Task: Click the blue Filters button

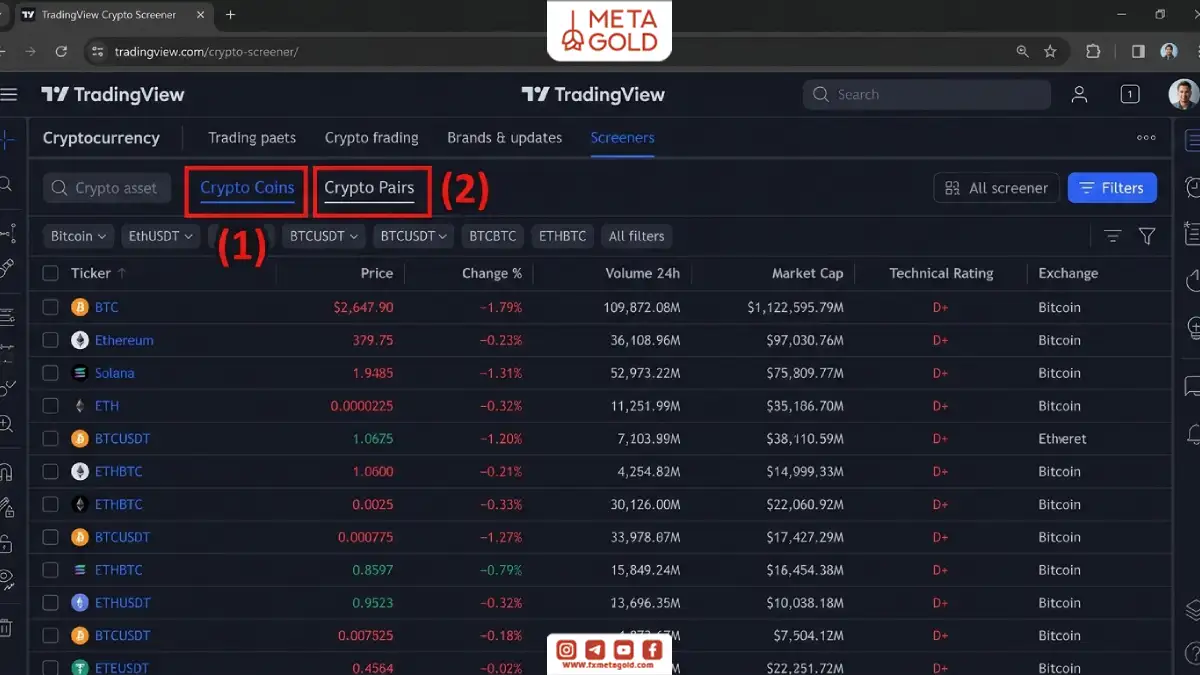Action: coord(1112,188)
